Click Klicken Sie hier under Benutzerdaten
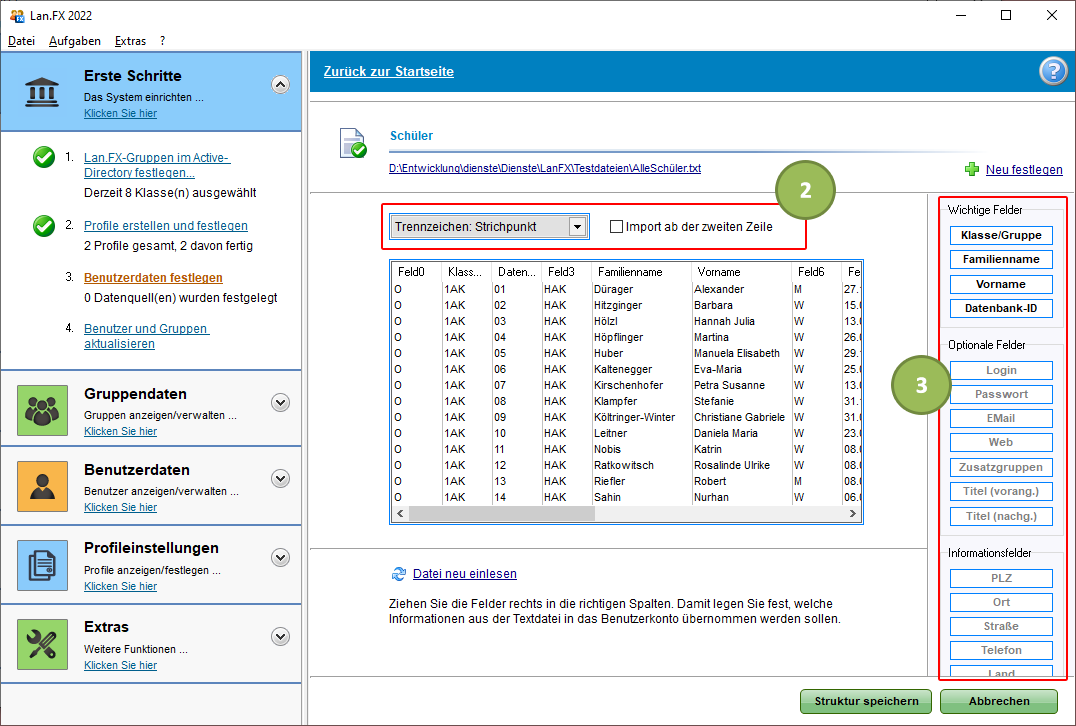 tap(120, 507)
